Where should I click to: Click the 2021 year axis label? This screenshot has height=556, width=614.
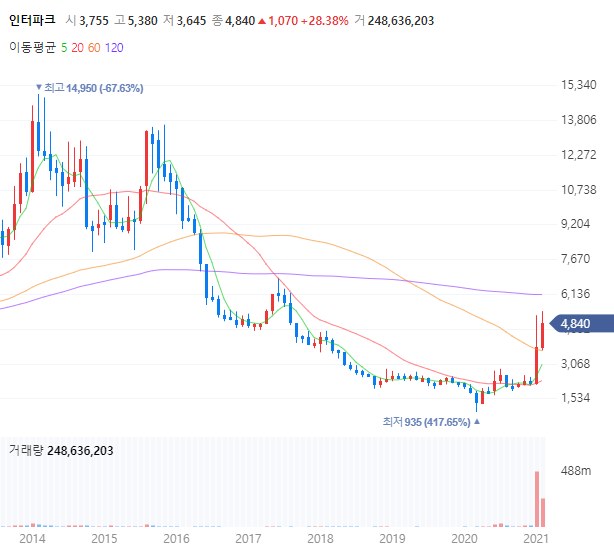pyautogui.click(x=536, y=539)
